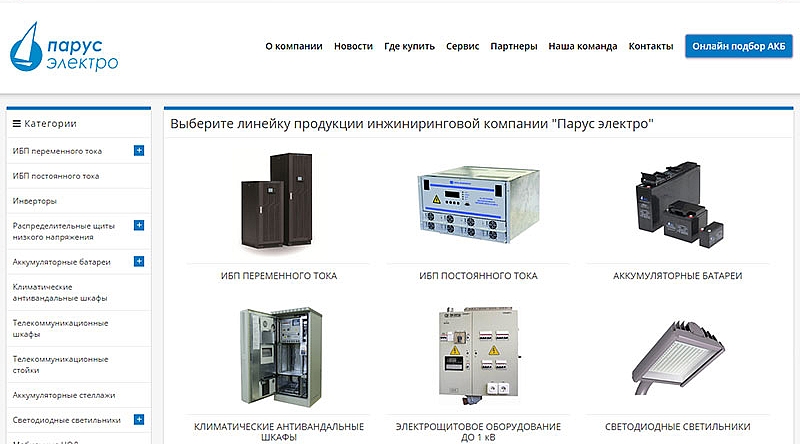Expand Распределительные щиты низкого напряжения plus icon

pyautogui.click(x=139, y=225)
